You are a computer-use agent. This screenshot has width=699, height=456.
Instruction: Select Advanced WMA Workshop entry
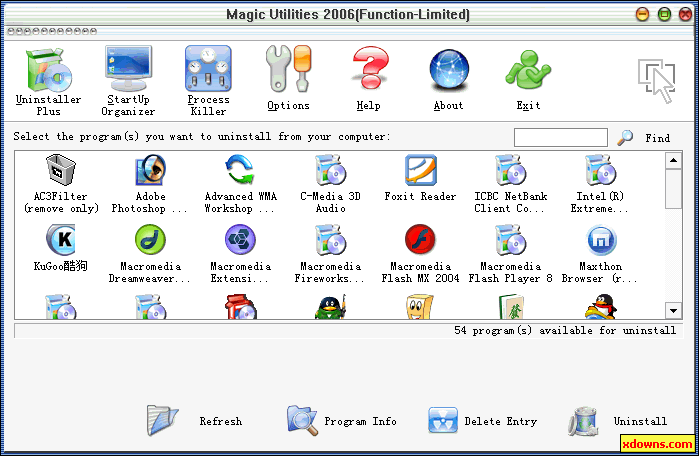tap(240, 184)
